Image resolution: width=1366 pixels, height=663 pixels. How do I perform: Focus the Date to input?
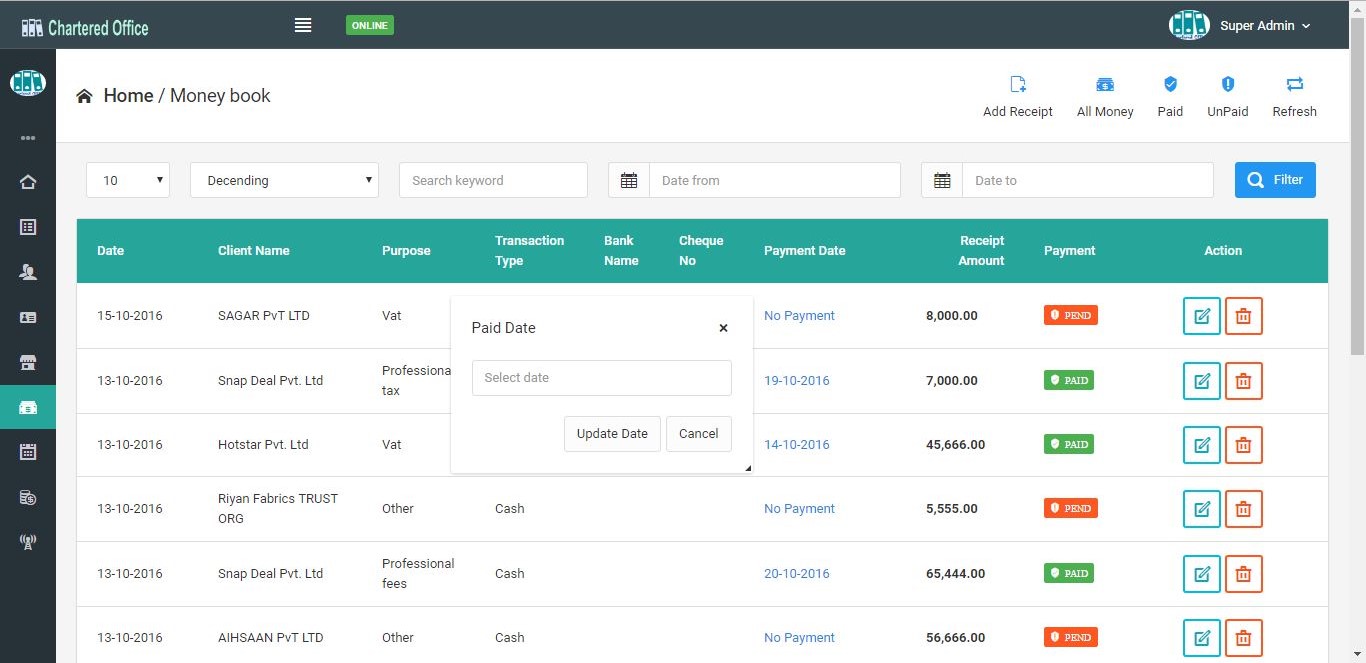1088,180
